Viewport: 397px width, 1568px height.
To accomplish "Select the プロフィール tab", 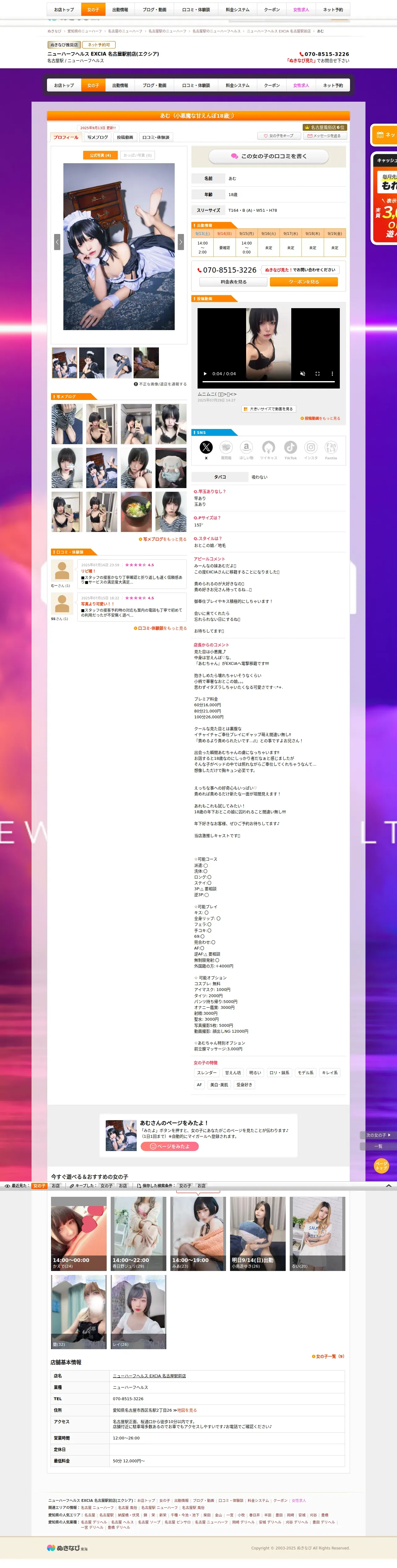I will click(x=66, y=137).
